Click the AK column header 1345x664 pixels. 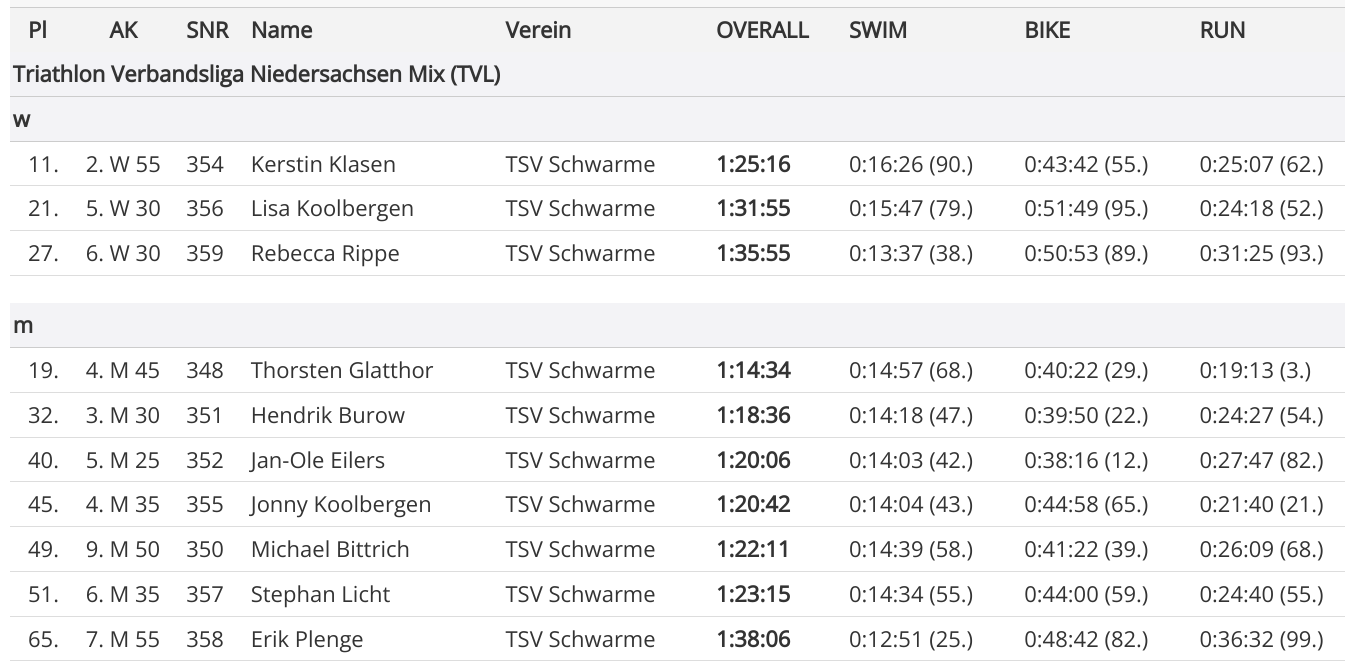click(x=124, y=30)
